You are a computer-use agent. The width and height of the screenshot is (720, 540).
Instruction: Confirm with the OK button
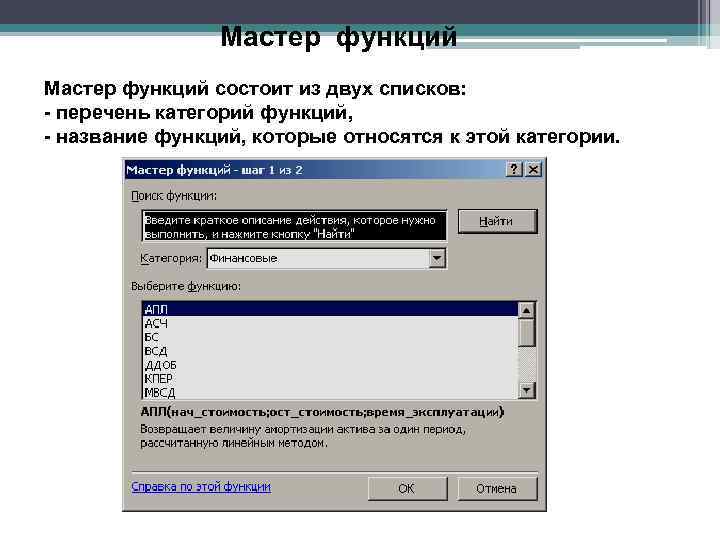pyautogui.click(x=407, y=488)
